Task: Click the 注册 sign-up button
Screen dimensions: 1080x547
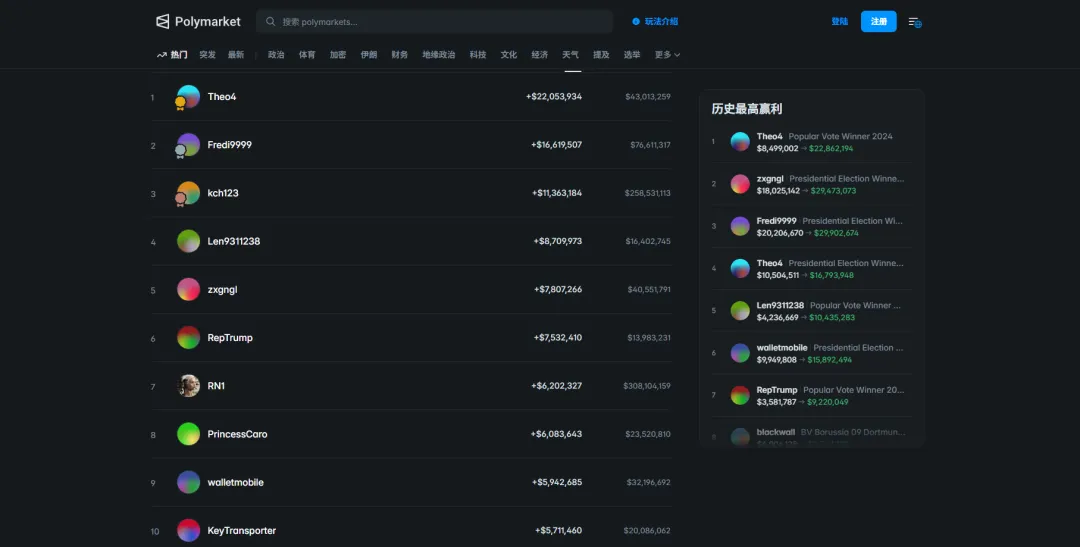Action: (878, 21)
